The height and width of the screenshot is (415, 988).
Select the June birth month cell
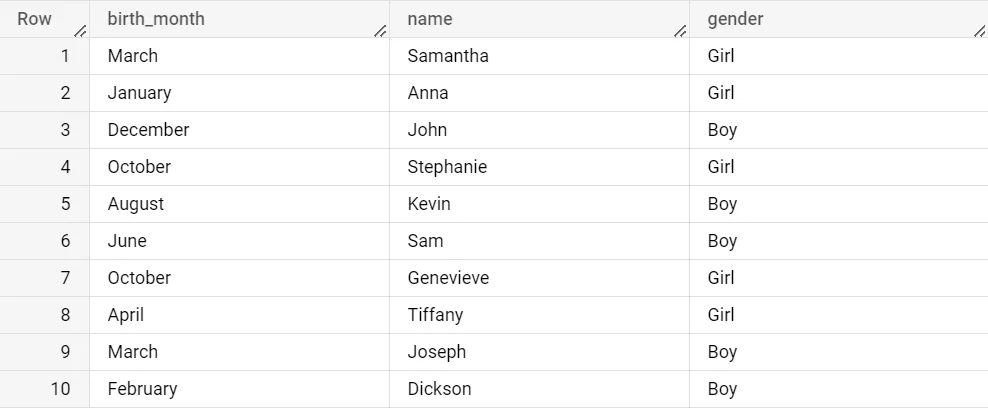(x=127, y=241)
